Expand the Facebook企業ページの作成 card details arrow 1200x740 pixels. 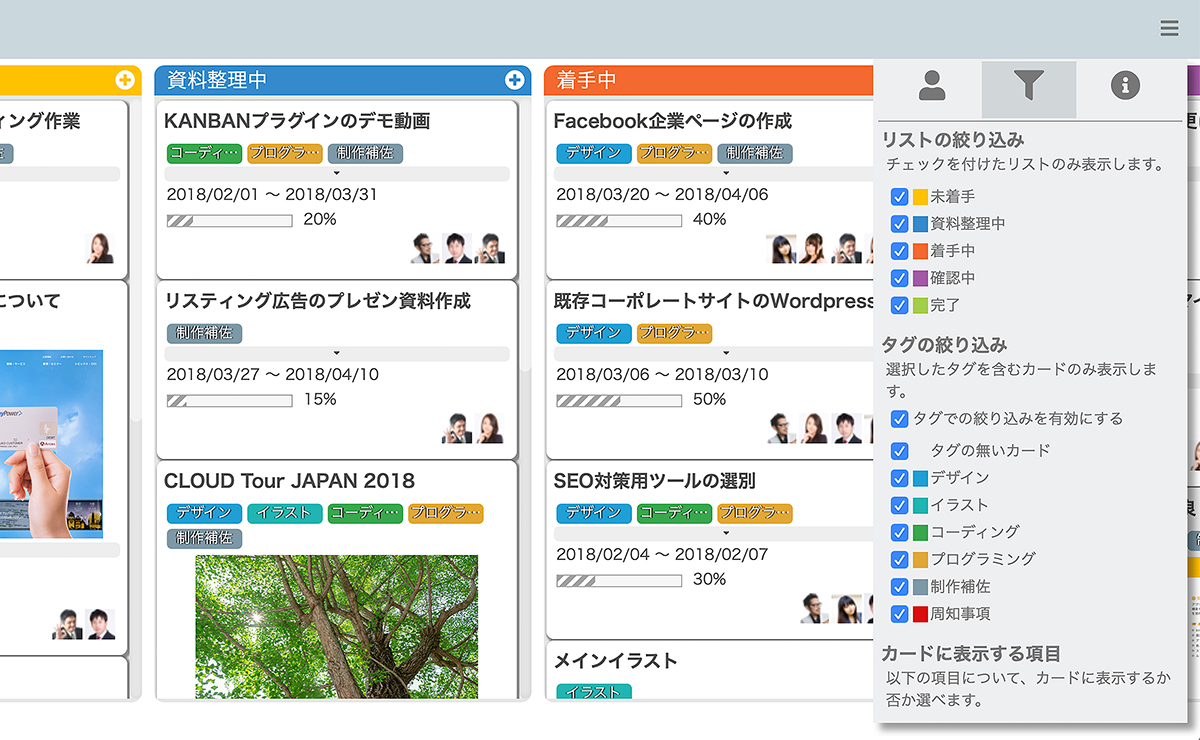726,174
